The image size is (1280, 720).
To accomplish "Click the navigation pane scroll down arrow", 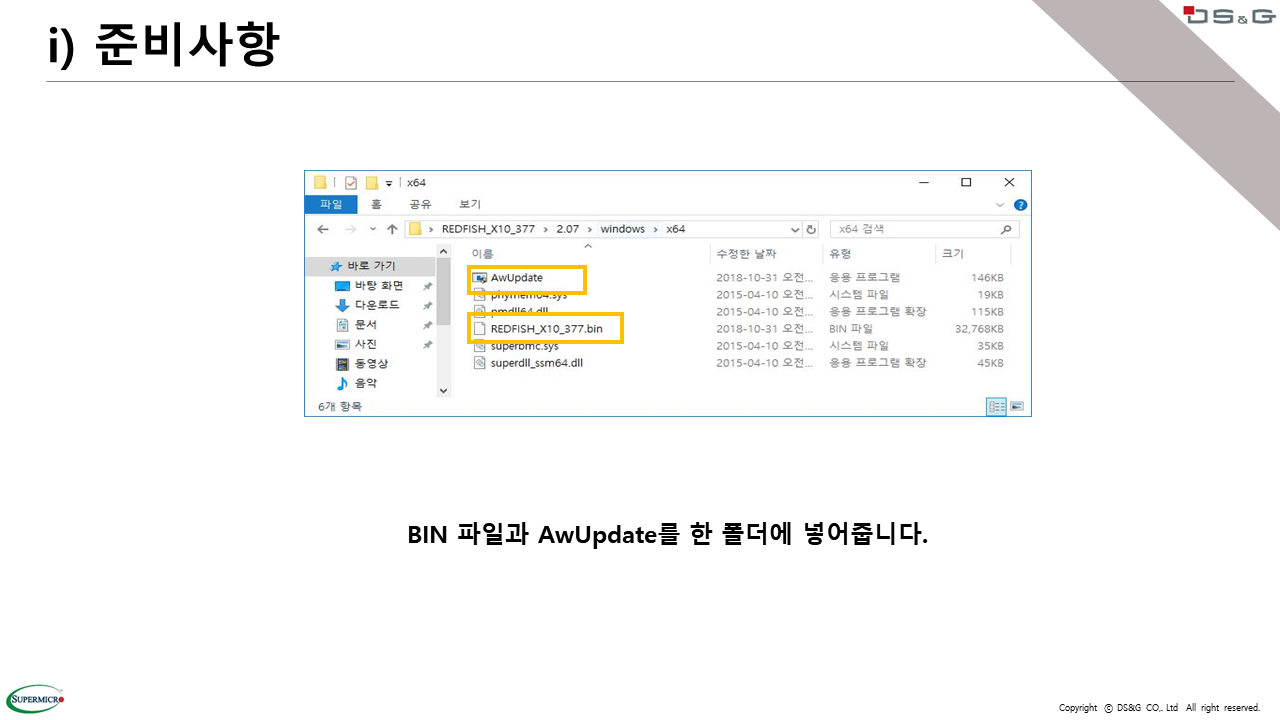I will click(x=444, y=391).
